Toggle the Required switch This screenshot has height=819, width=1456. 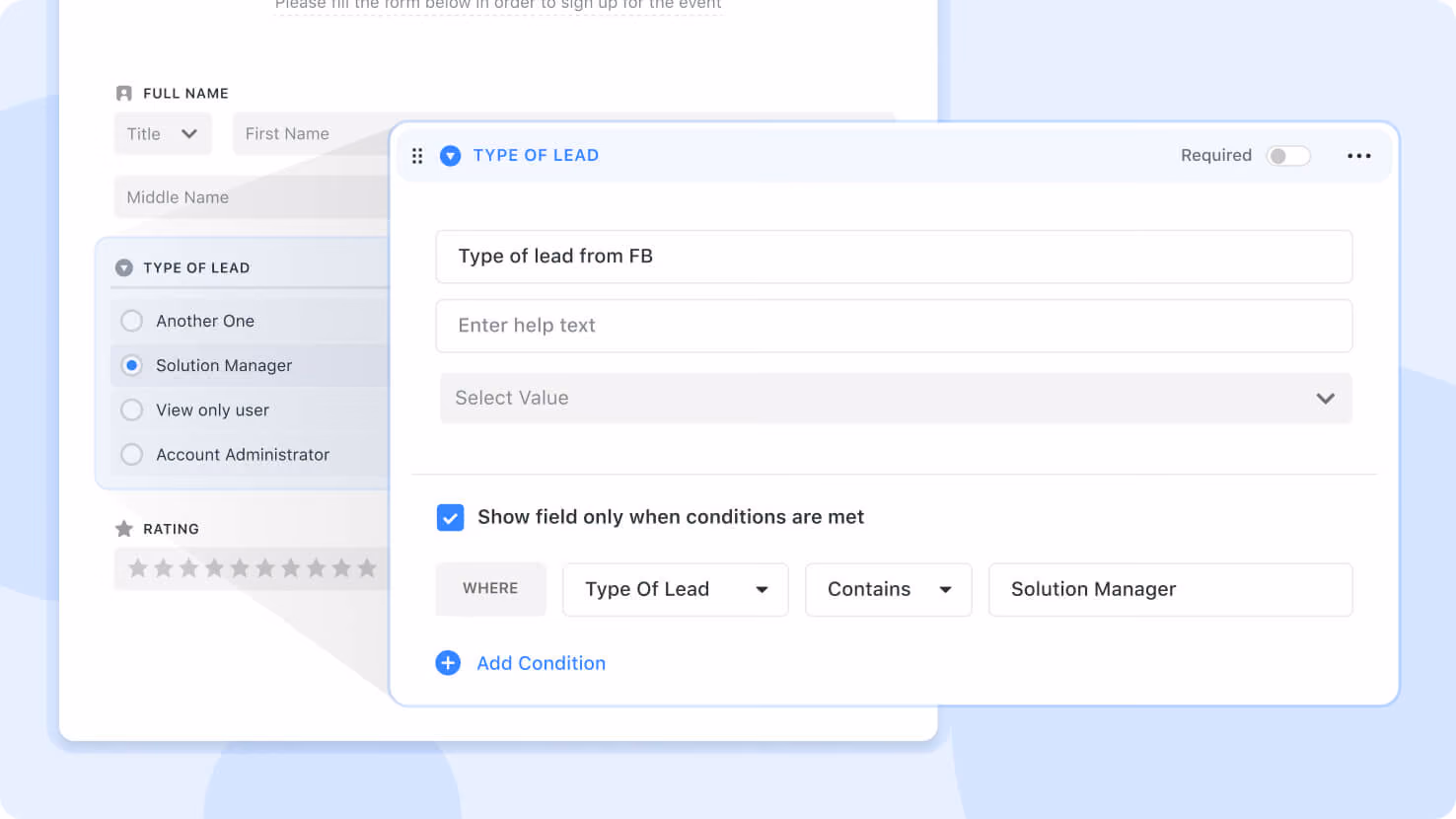1288,156
